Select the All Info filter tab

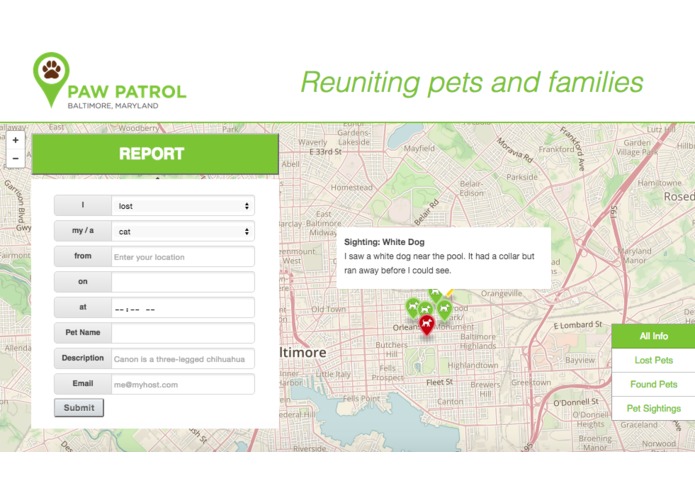pyautogui.click(x=653, y=336)
